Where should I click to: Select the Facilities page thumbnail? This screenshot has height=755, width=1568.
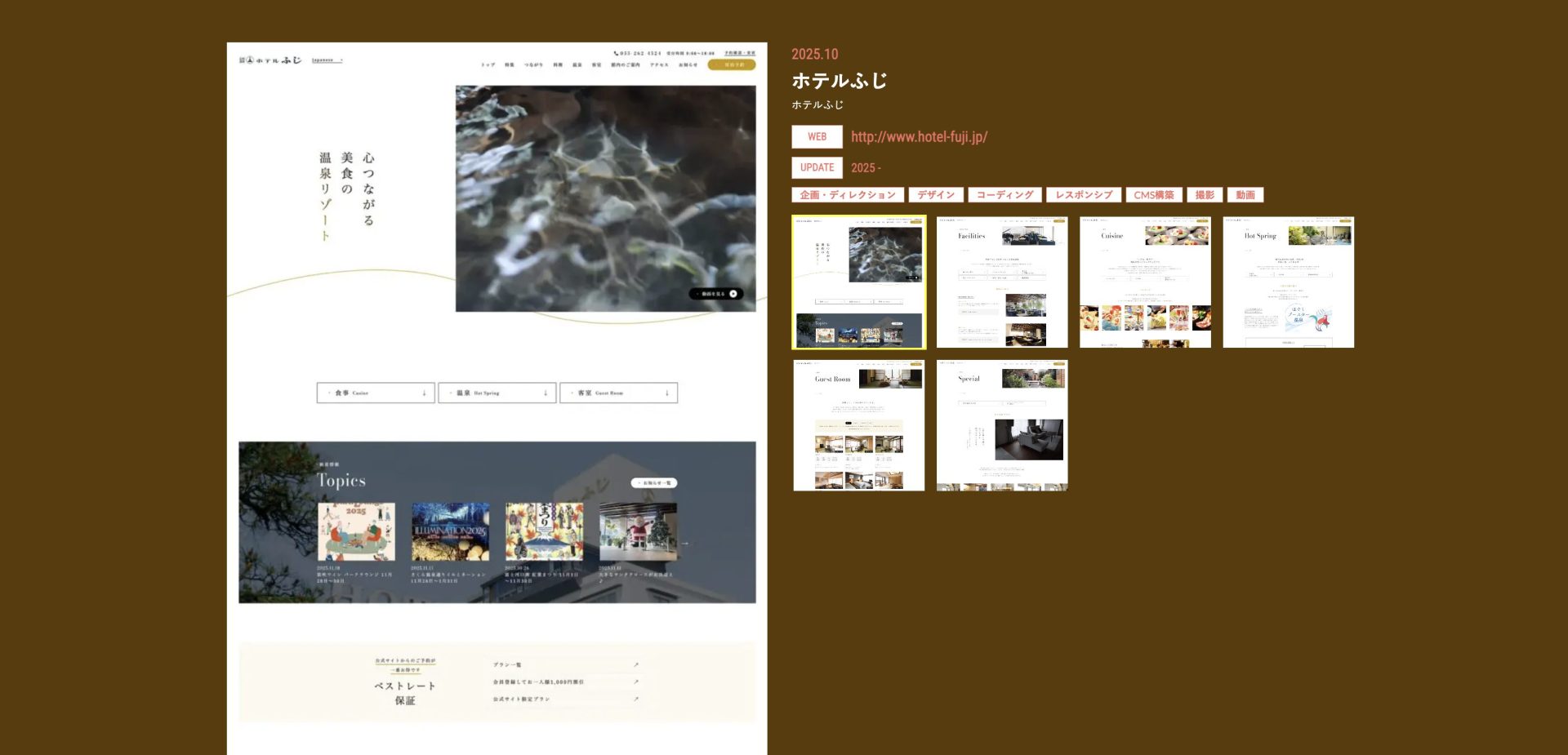[1002, 282]
